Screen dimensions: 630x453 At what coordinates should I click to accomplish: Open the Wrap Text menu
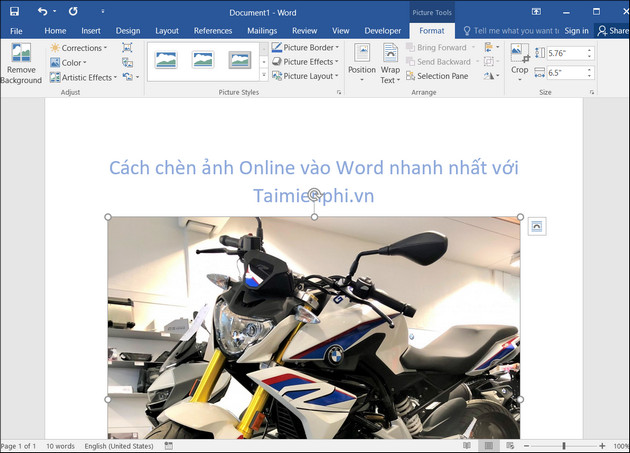pos(390,63)
